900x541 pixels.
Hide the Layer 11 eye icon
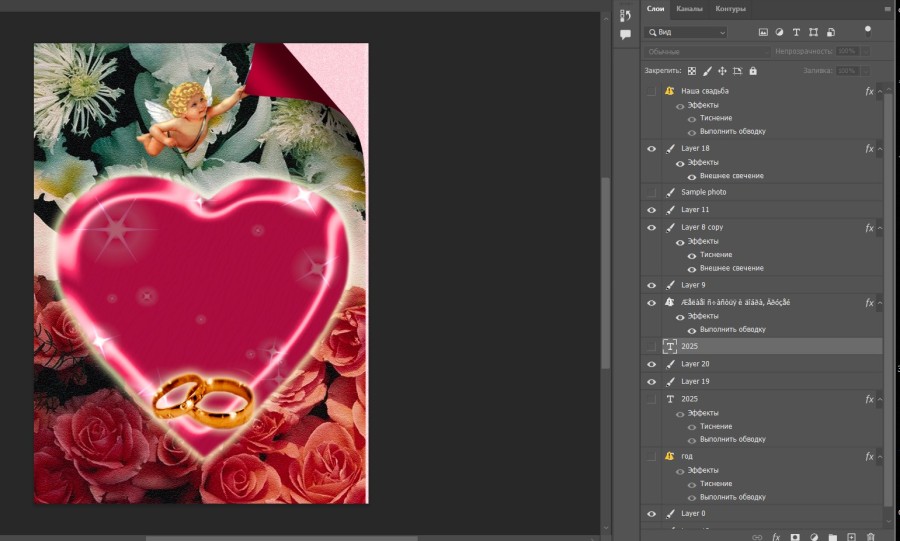[652, 210]
